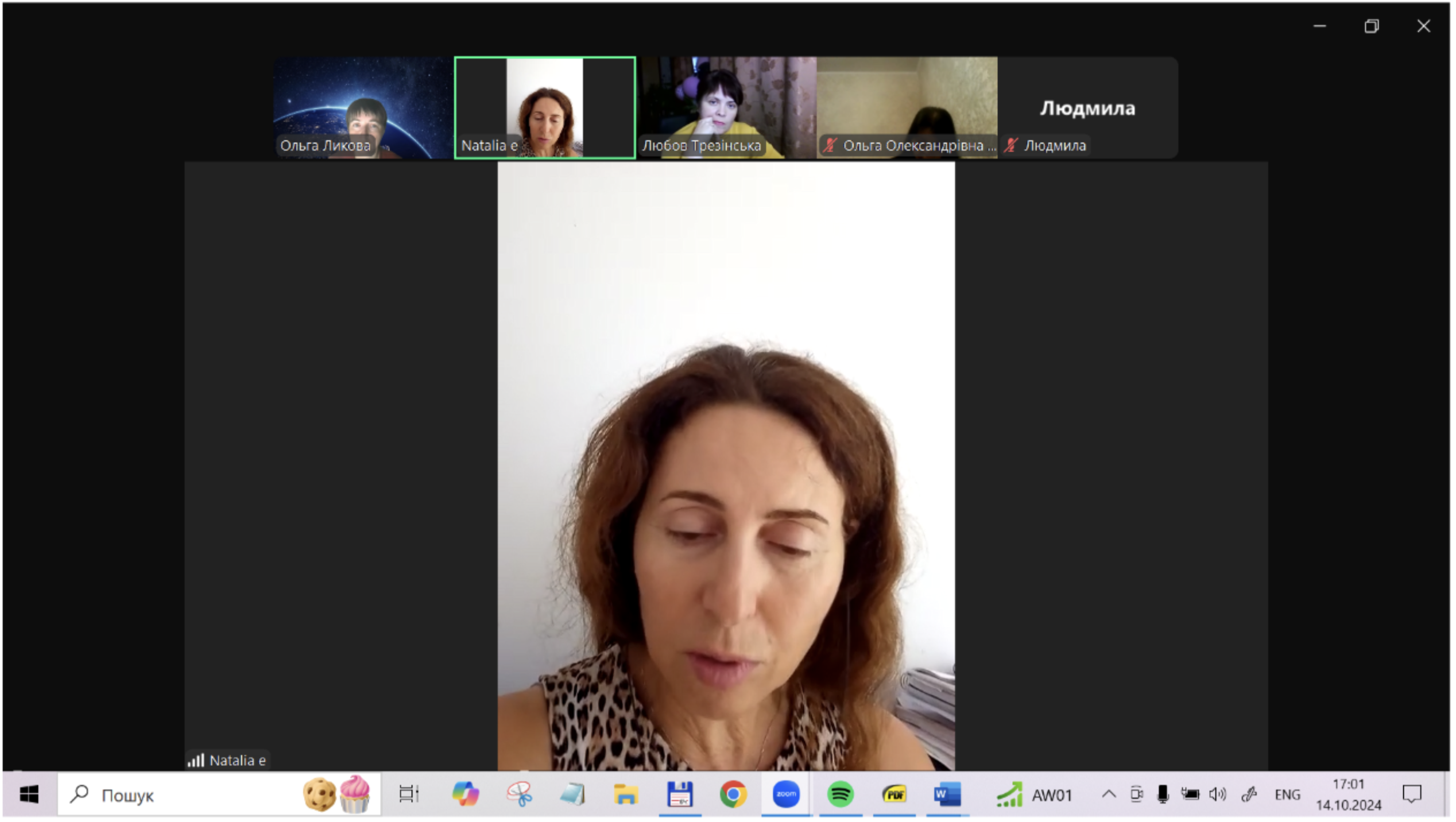Viewport: 1456px width, 822px height.
Task: Switch the ENG input language
Action: coord(1287,794)
